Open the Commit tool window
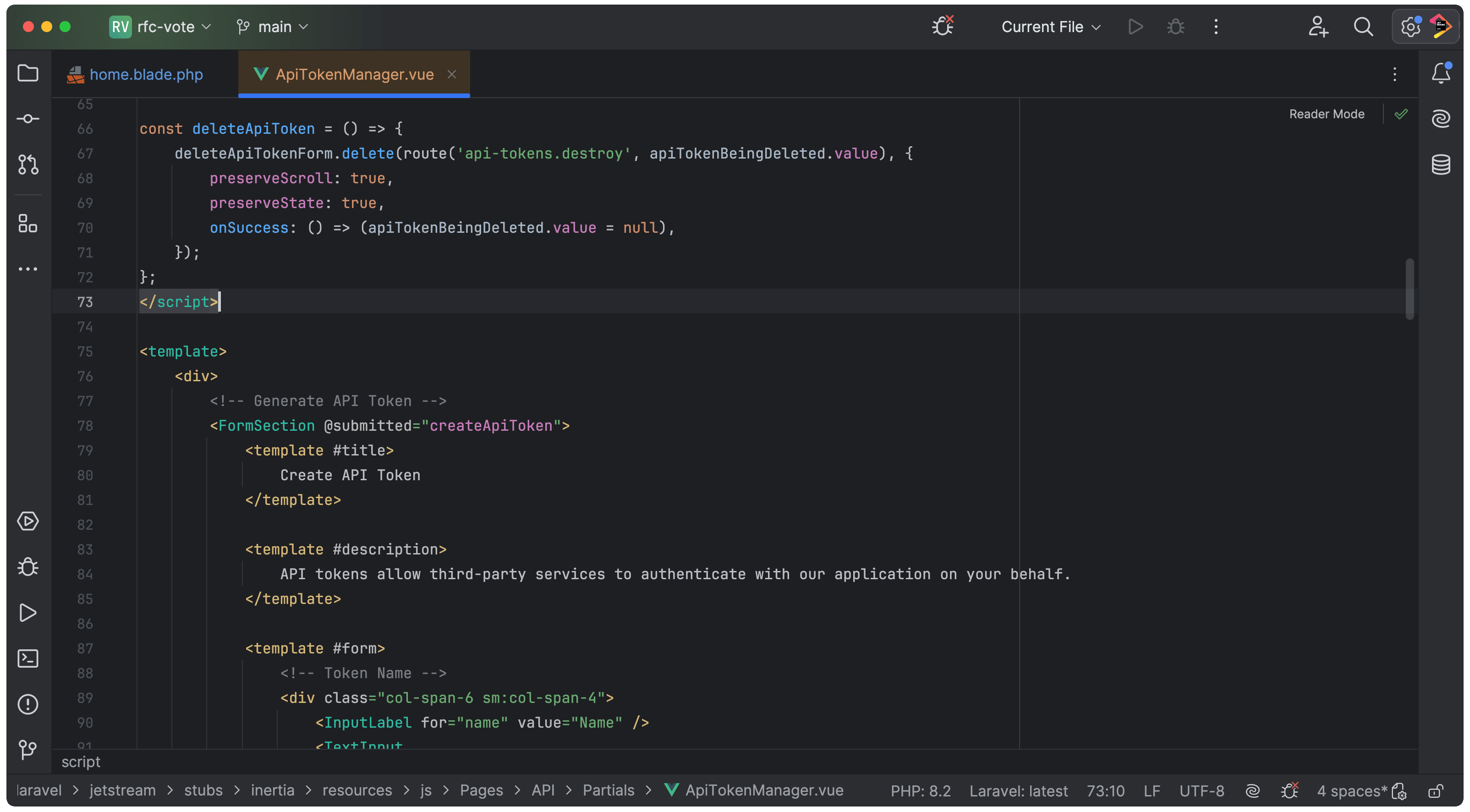 (x=27, y=119)
